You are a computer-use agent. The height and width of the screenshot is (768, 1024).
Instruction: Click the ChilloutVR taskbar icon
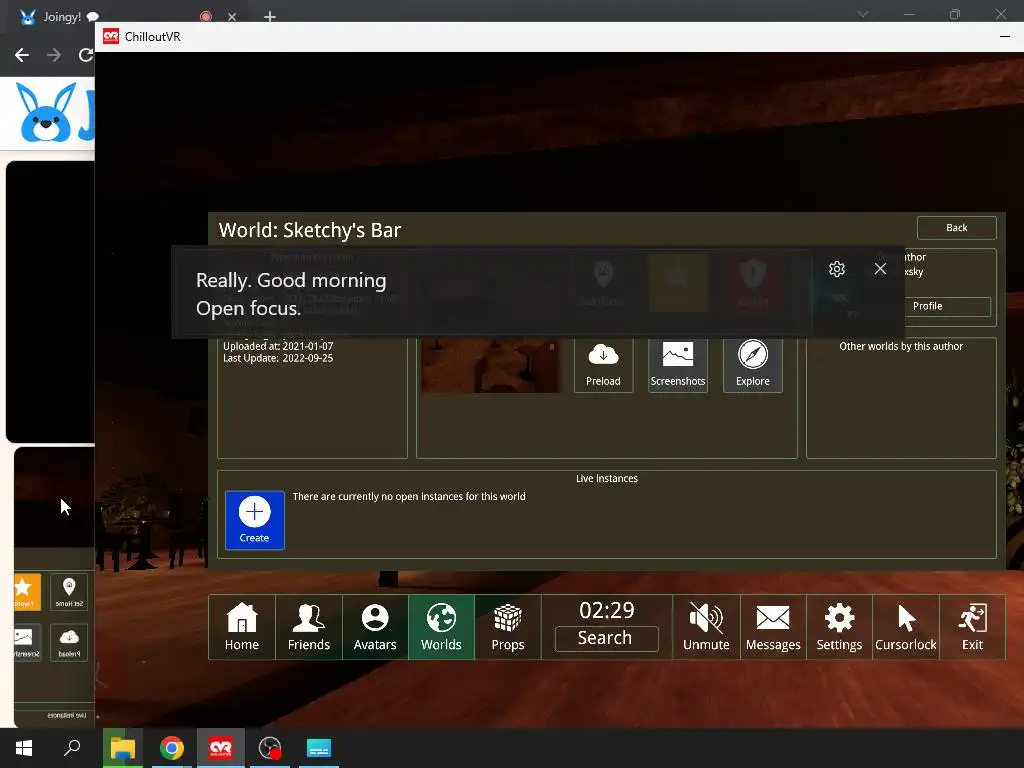pos(221,748)
